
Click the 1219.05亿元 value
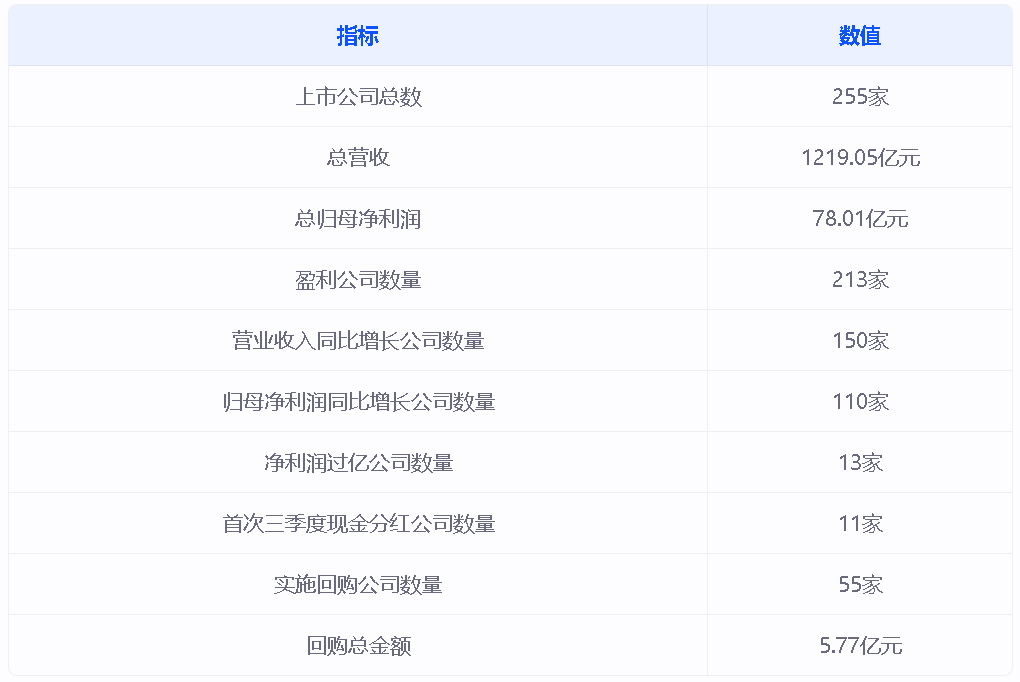pyautogui.click(x=860, y=158)
